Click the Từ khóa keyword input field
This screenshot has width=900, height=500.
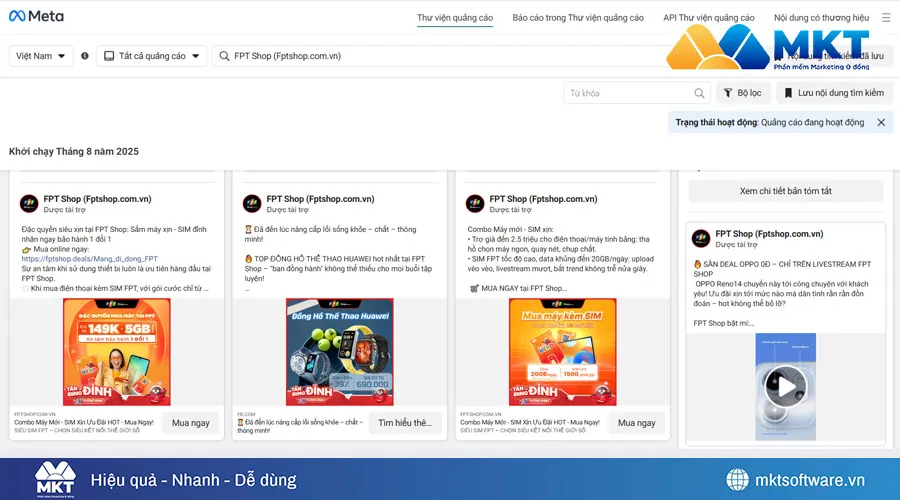click(630, 93)
